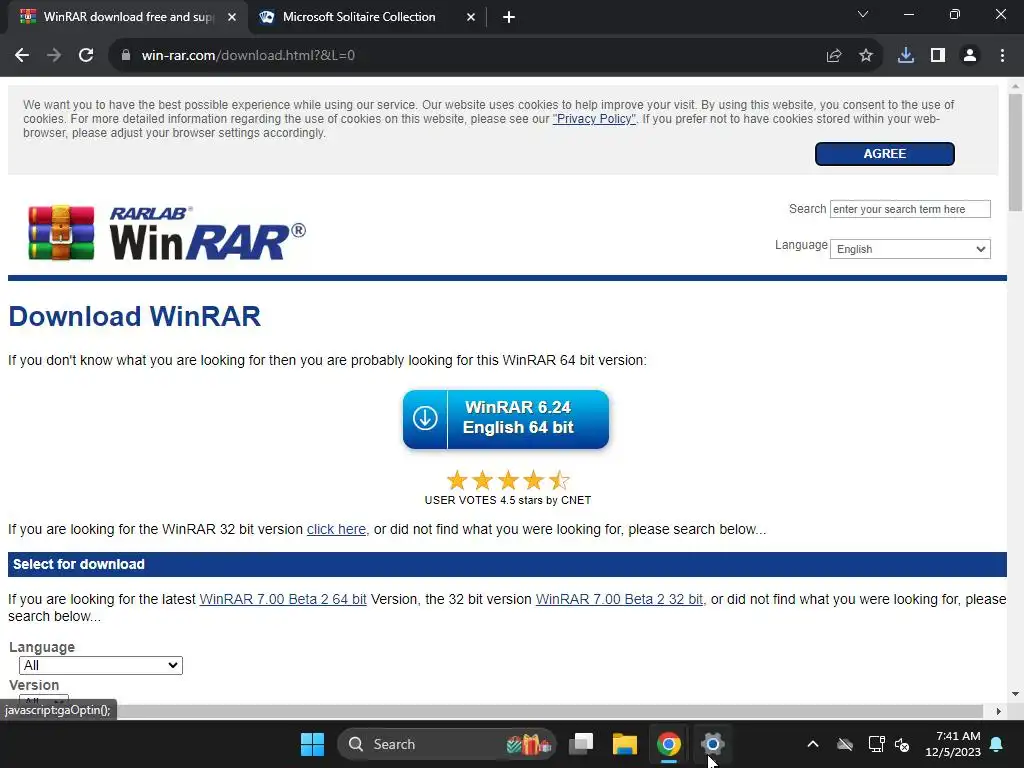1024x768 pixels.
Task: Focus the site search field
Action: [910, 209]
